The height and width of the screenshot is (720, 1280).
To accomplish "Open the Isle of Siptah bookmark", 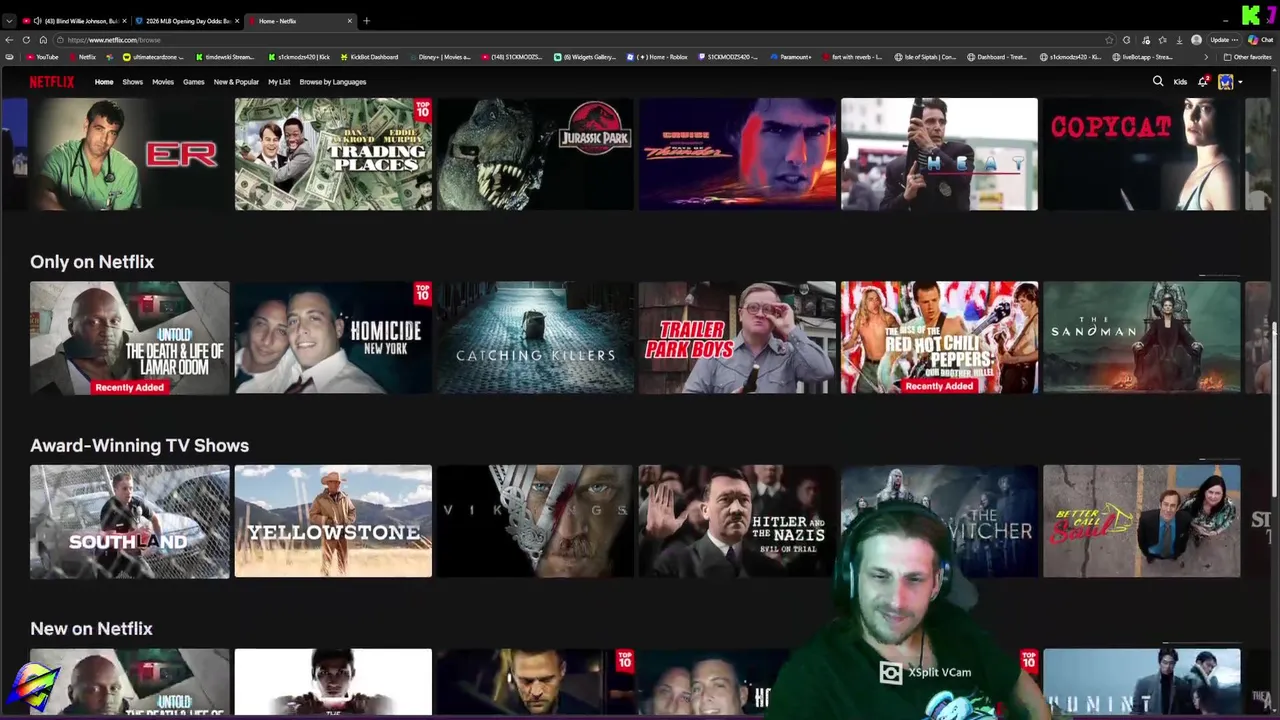I will [x=925, y=57].
